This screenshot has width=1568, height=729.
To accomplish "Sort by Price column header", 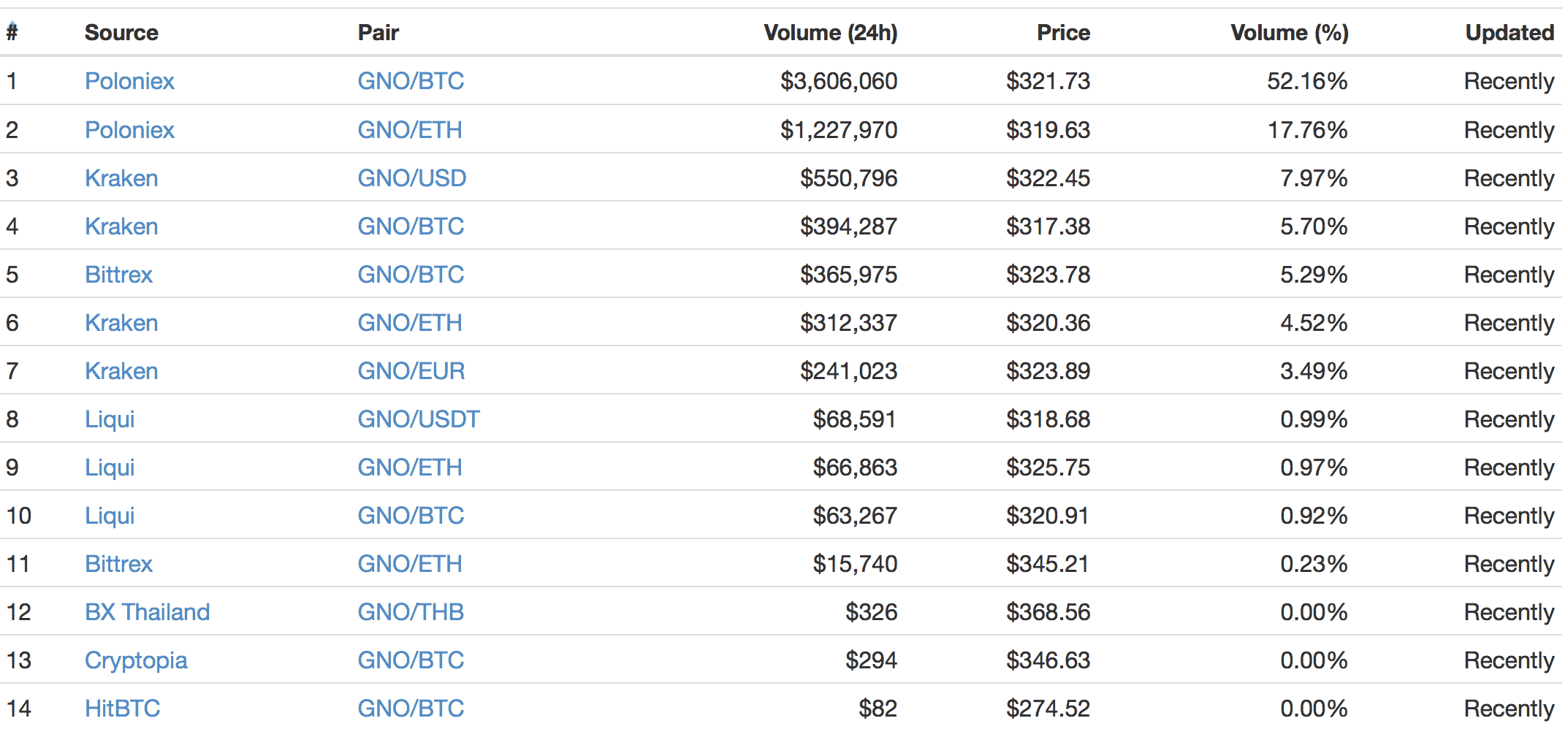I will (x=1063, y=33).
